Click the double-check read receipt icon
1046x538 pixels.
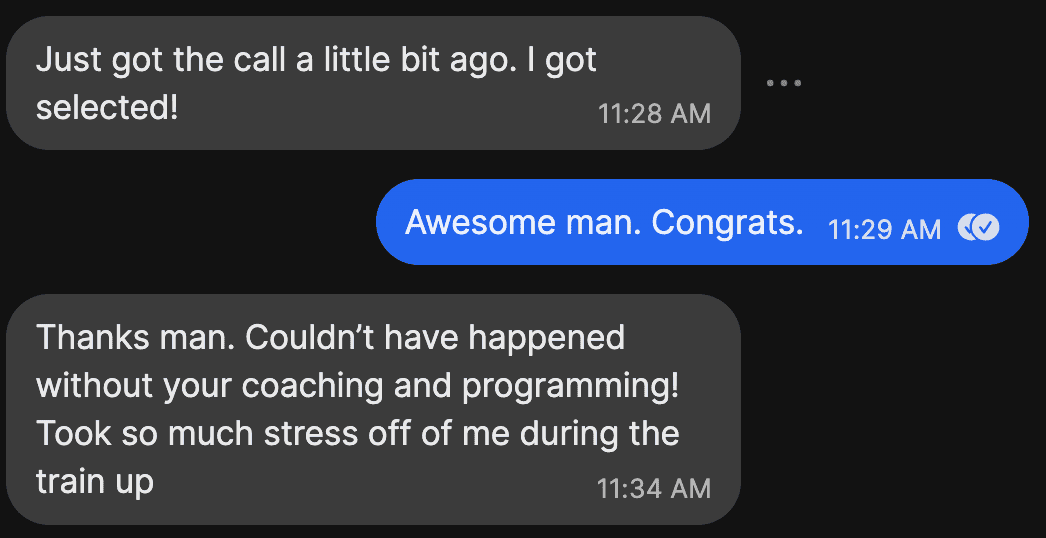coord(977,228)
